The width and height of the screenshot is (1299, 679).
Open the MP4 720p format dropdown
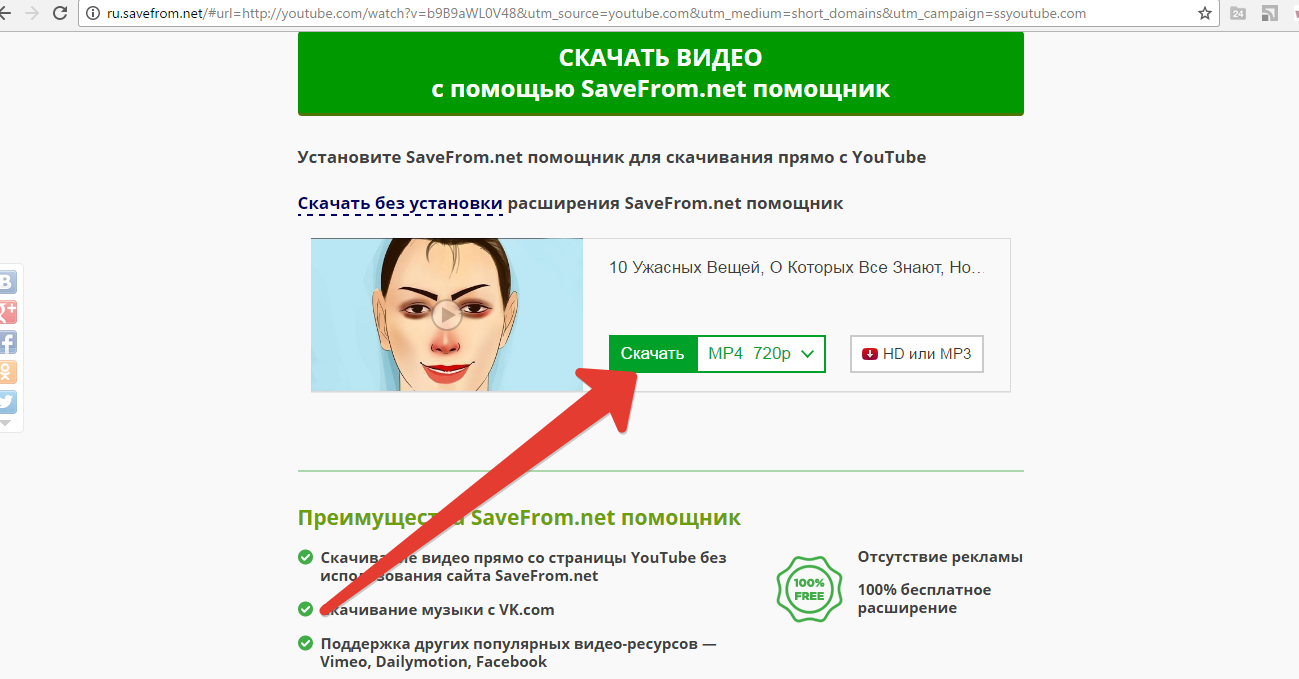click(x=761, y=353)
